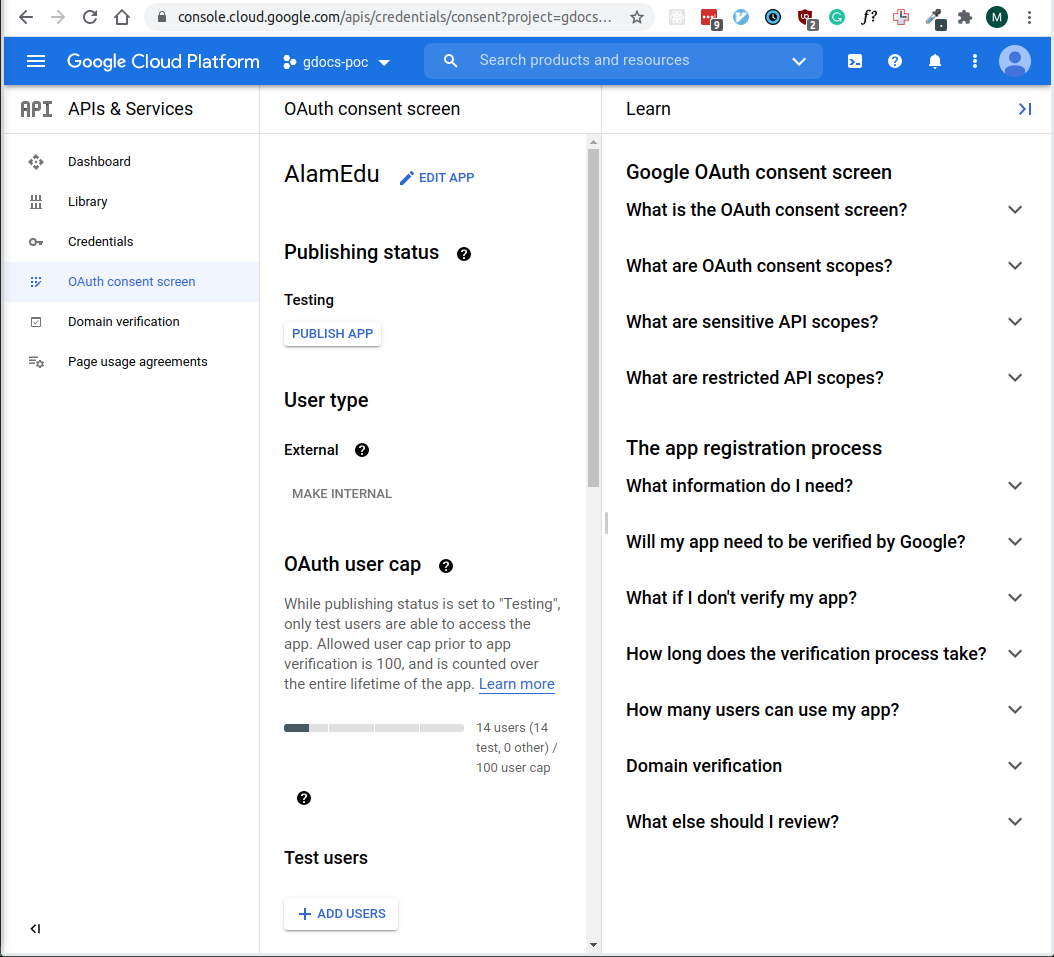Collapse the left navigation sidebar

(36, 929)
